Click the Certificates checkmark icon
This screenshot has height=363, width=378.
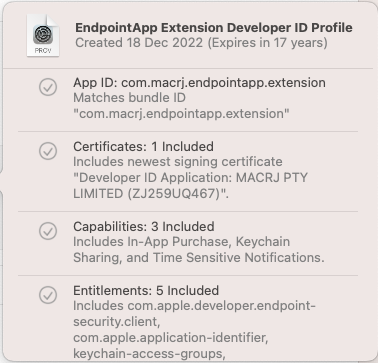click(x=48, y=151)
